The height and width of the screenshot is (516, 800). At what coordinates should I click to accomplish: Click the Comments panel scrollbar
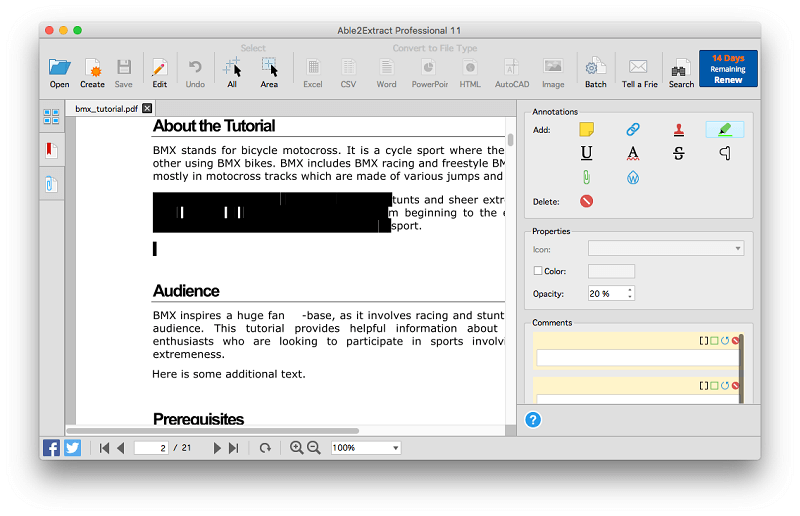741,368
